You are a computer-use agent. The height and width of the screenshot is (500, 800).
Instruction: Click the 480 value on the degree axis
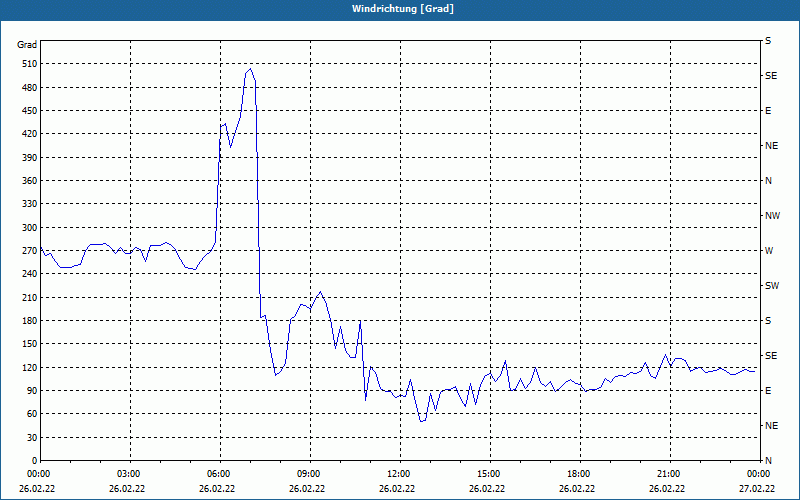31,88
